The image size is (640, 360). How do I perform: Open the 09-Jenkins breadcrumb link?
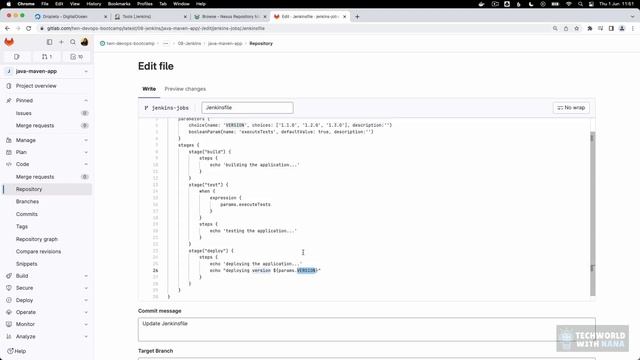[x=189, y=43]
